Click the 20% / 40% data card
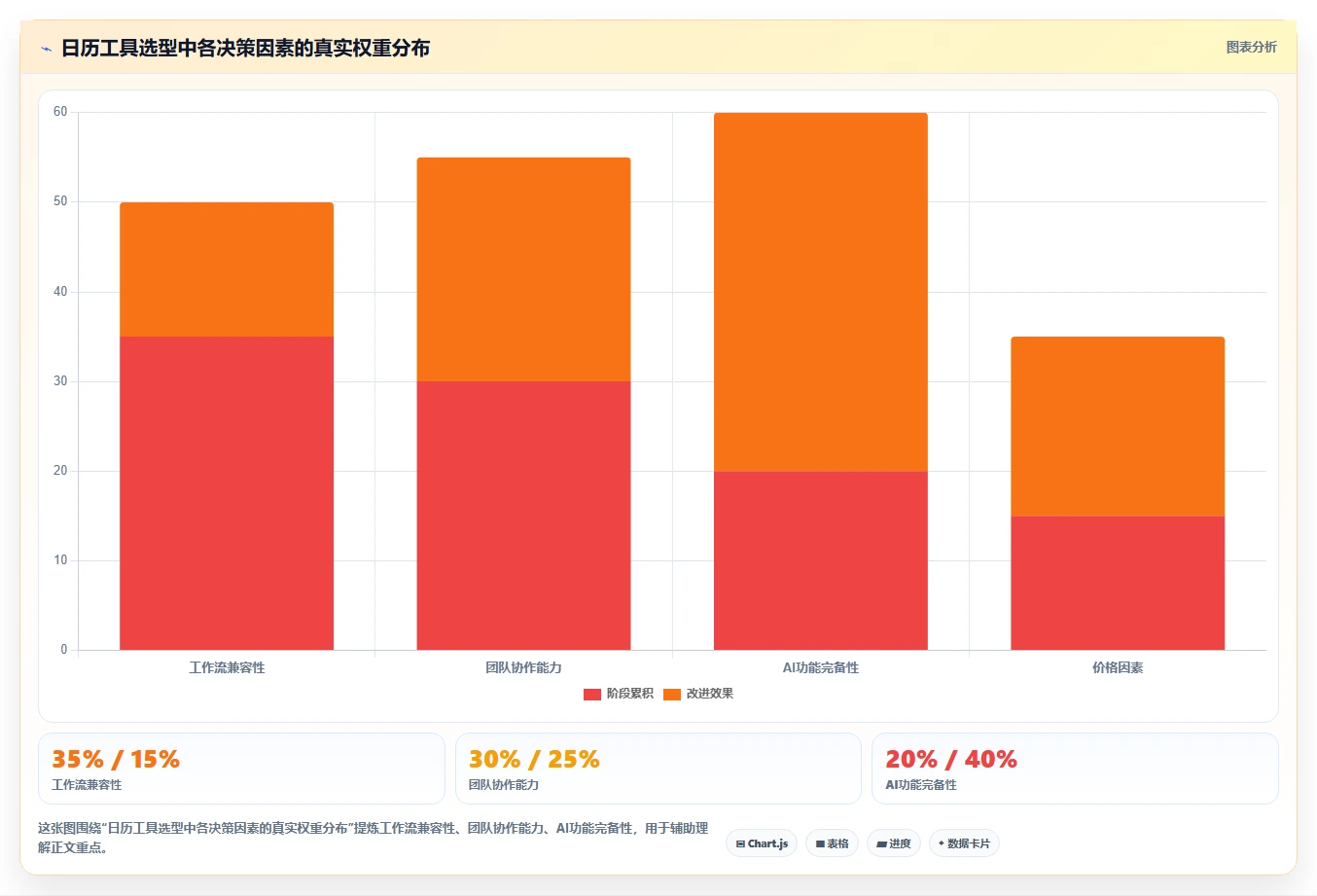Image resolution: width=1317 pixels, height=896 pixels. 1075,769
